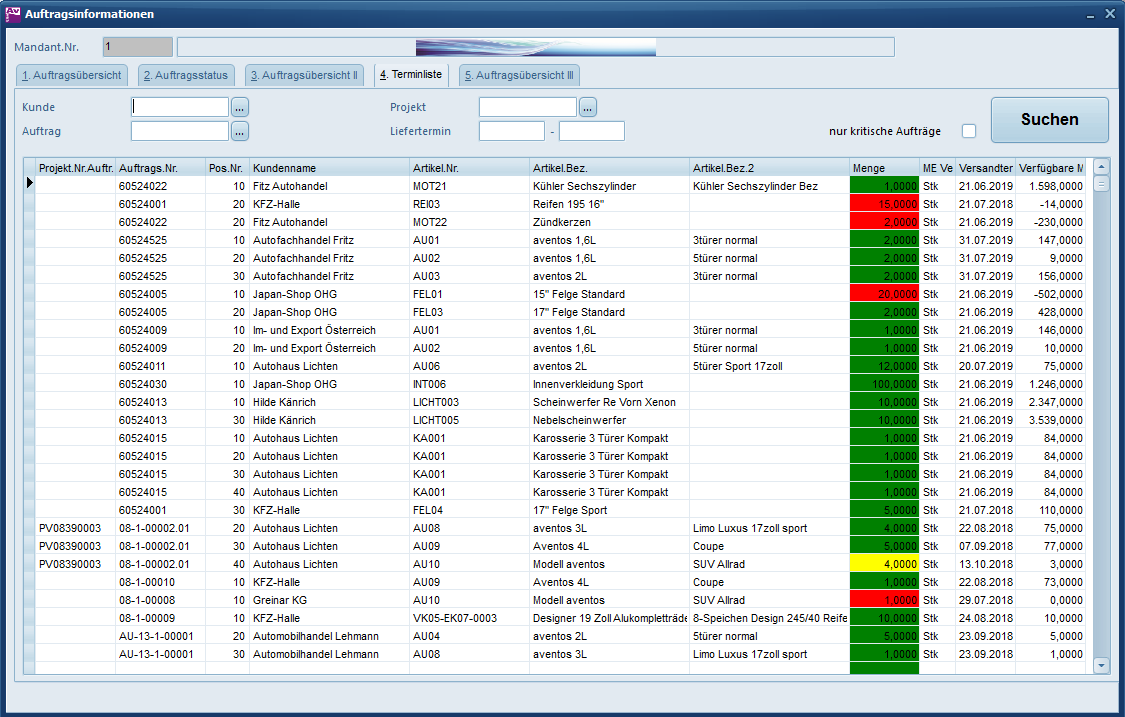Screen dimensions: 1125x717
Task: Click the red Menge cell showing 15,0000
Action: point(883,204)
